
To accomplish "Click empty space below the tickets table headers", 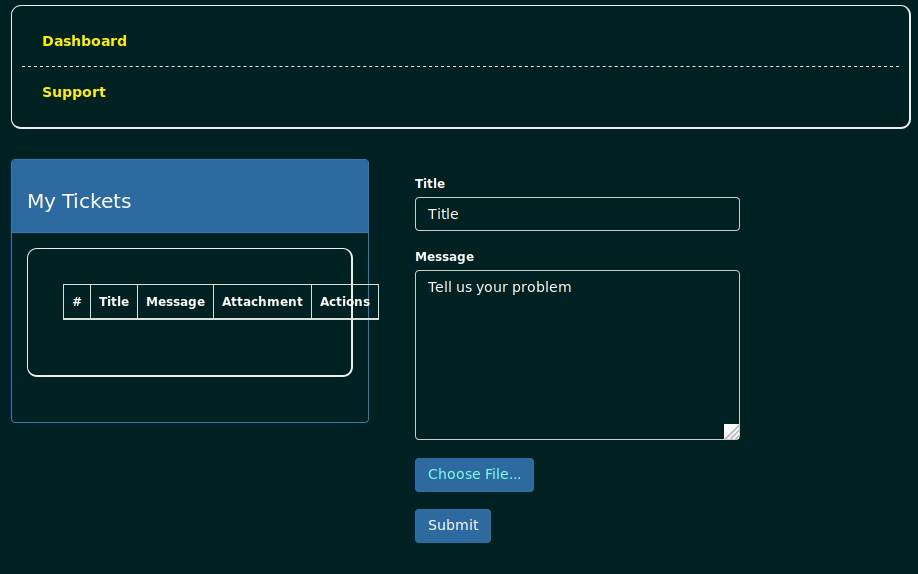I will (190, 348).
